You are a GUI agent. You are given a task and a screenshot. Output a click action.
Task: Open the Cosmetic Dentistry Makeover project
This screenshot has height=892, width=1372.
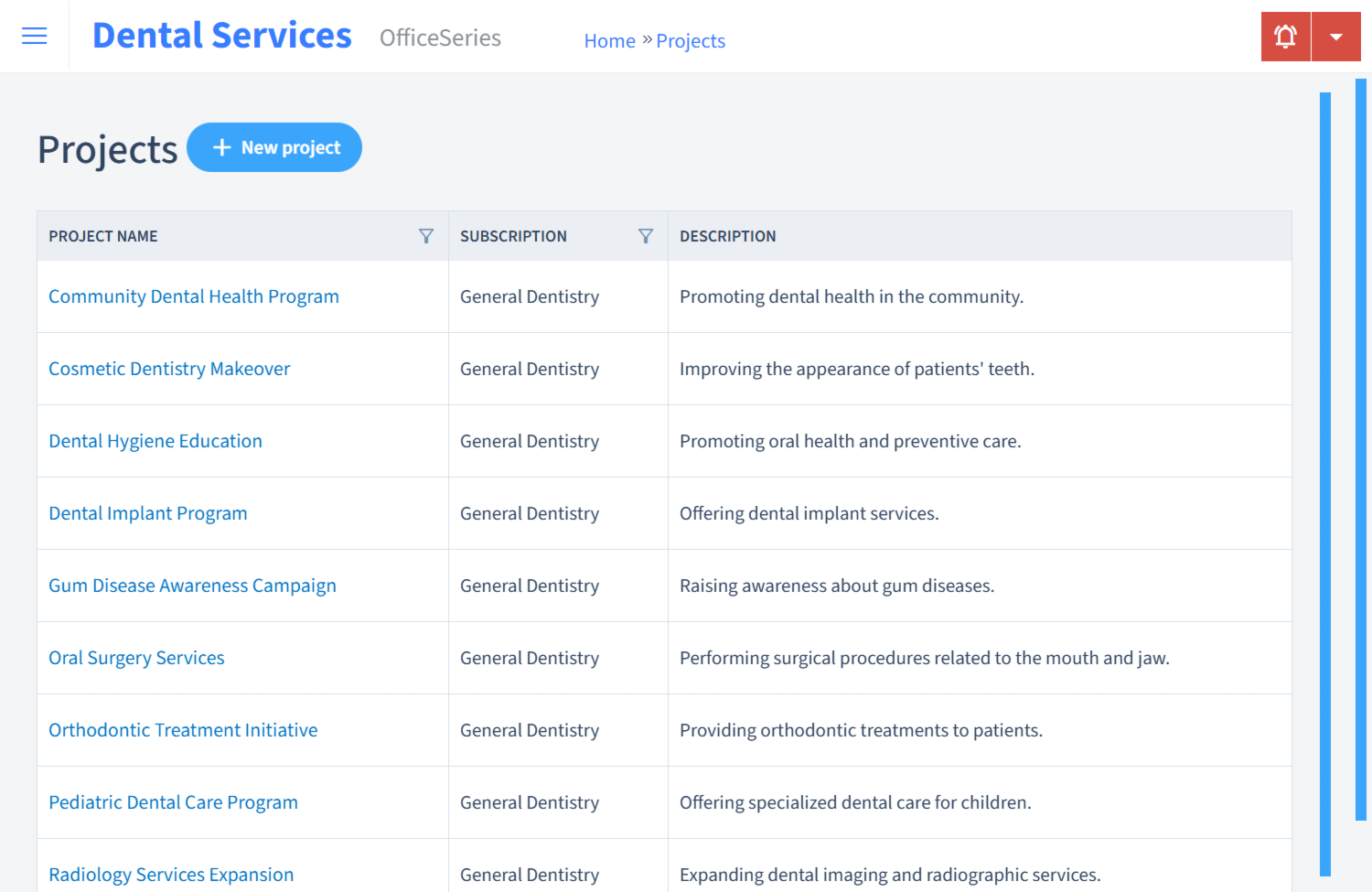[x=169, y=369]
